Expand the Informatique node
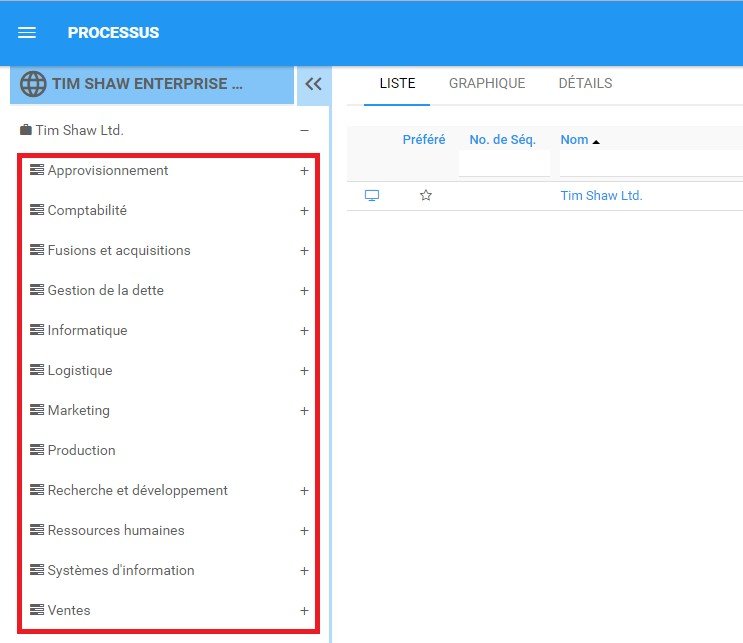743x643 pixels. 304,331
